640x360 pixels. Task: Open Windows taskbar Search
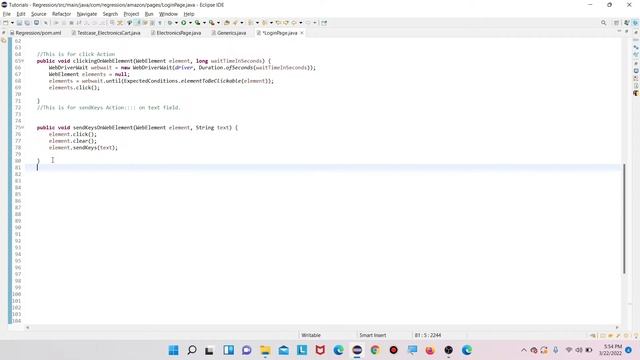tap(192, 350)
